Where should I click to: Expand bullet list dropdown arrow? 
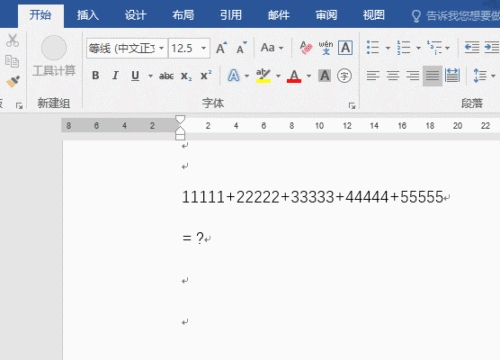[x=388, y=48]
